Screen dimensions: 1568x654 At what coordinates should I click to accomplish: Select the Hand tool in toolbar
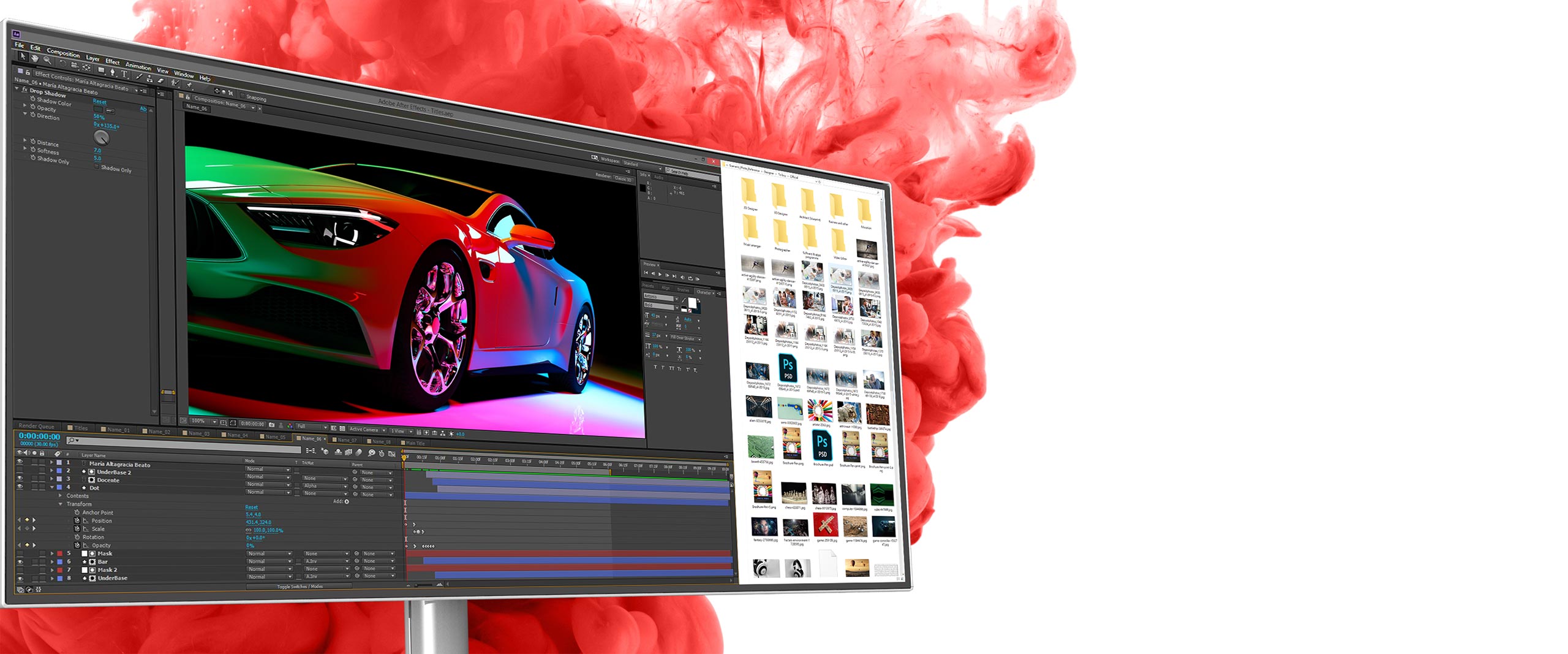pyautogui.click(x=35, y=58)
